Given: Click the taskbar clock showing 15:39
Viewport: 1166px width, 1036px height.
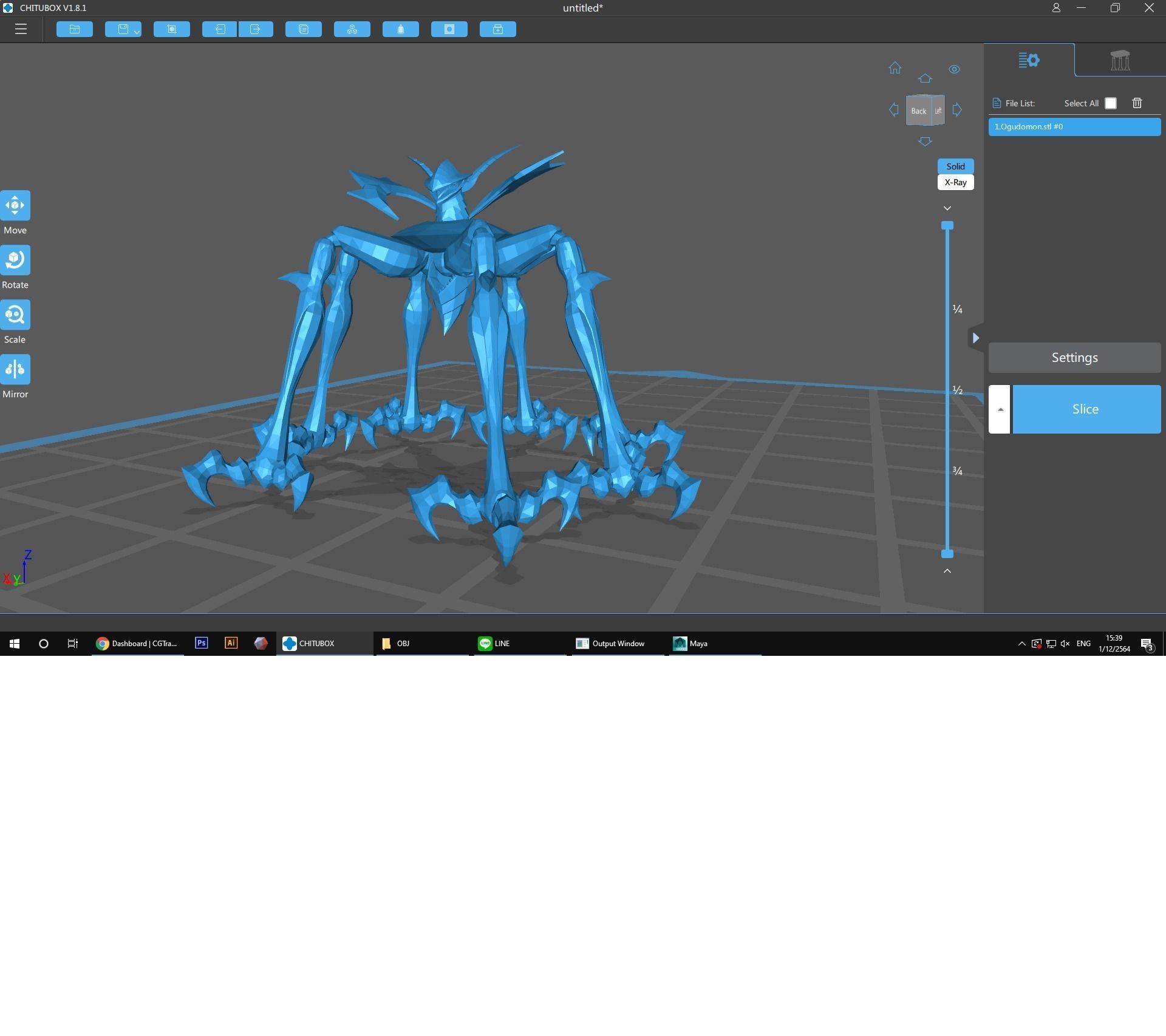Looking at the screenshot, I should pos(1114,644).
